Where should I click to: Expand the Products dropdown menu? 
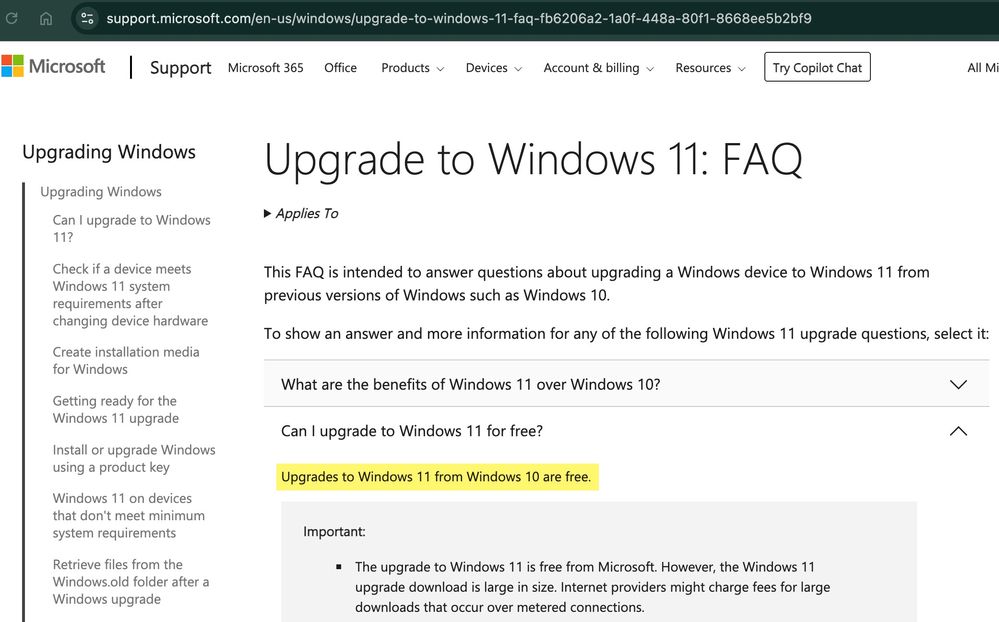point(412,68)
